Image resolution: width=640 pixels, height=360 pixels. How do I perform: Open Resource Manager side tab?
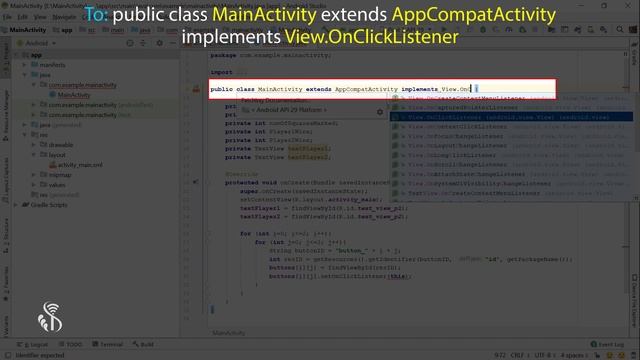pyautogui.click(x=6, y=116)
